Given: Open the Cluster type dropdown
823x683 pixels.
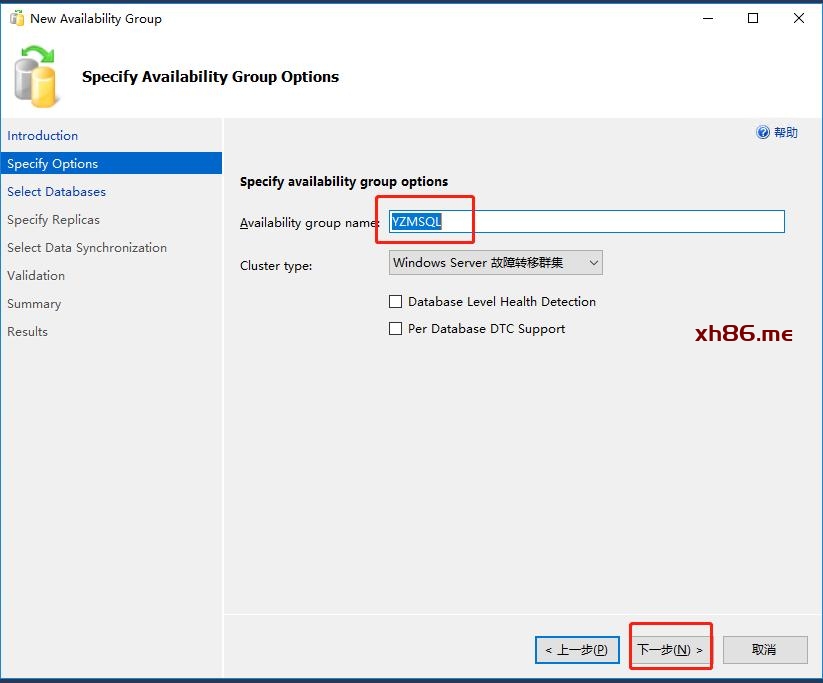Looking at the screenshot, I should click(x=495, y=263).
